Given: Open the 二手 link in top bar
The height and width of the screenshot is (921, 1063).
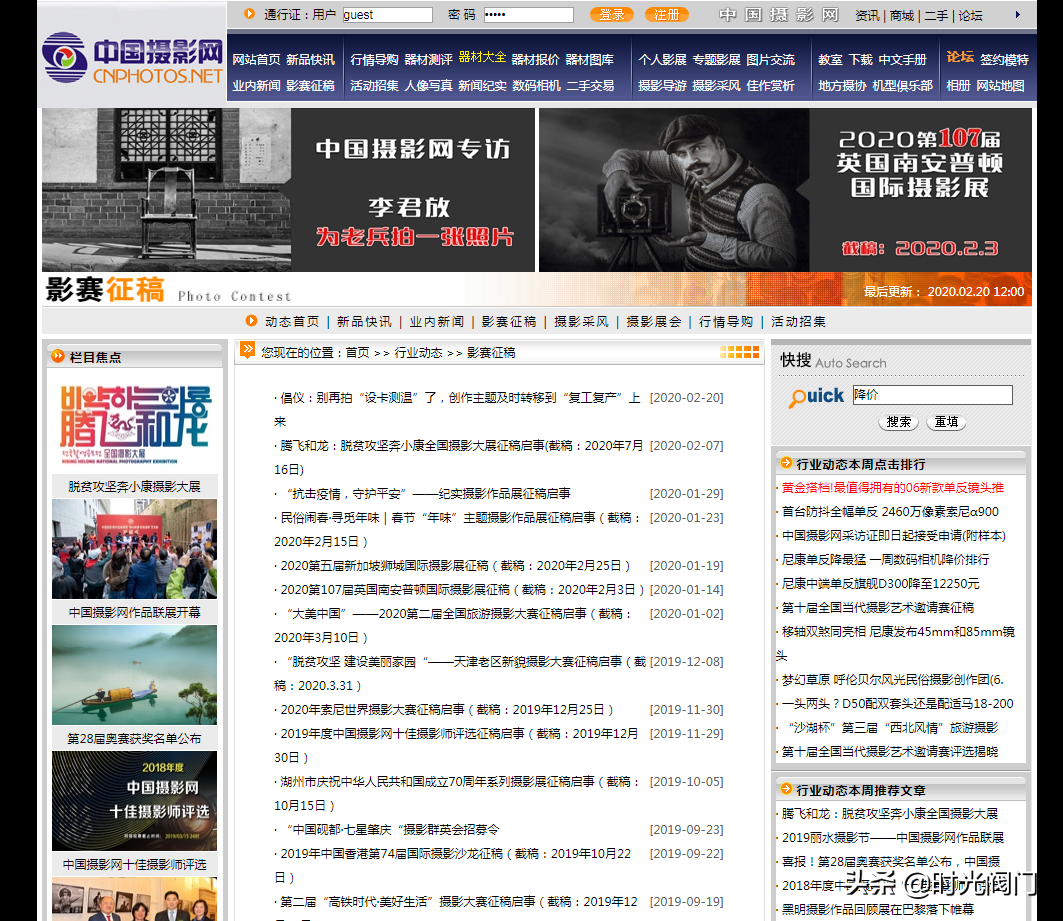Looking at the screenshot, I should coord(936,16).
